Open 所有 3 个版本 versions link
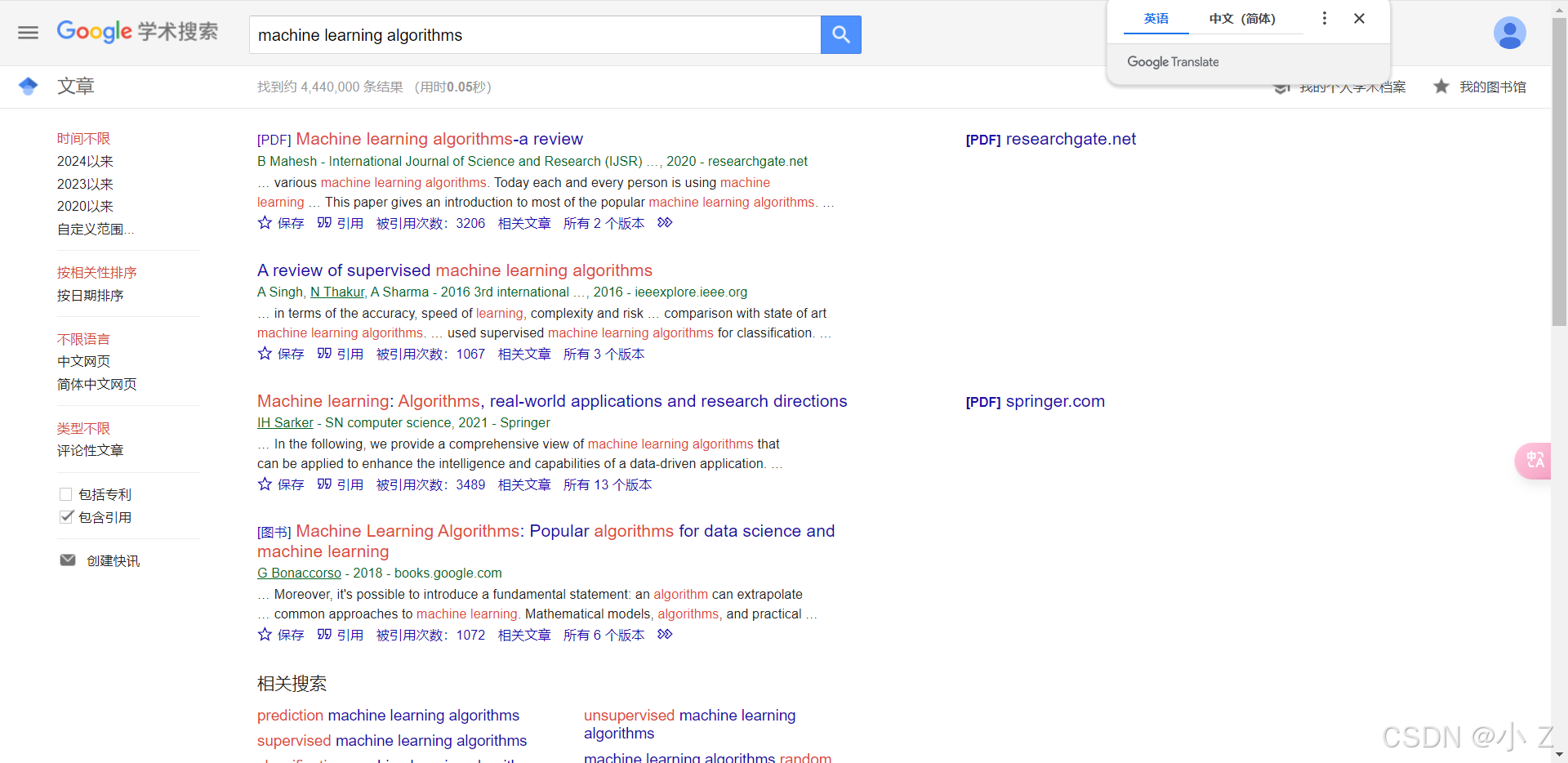This screenshot has width=1568, height=763. point(604,354)
